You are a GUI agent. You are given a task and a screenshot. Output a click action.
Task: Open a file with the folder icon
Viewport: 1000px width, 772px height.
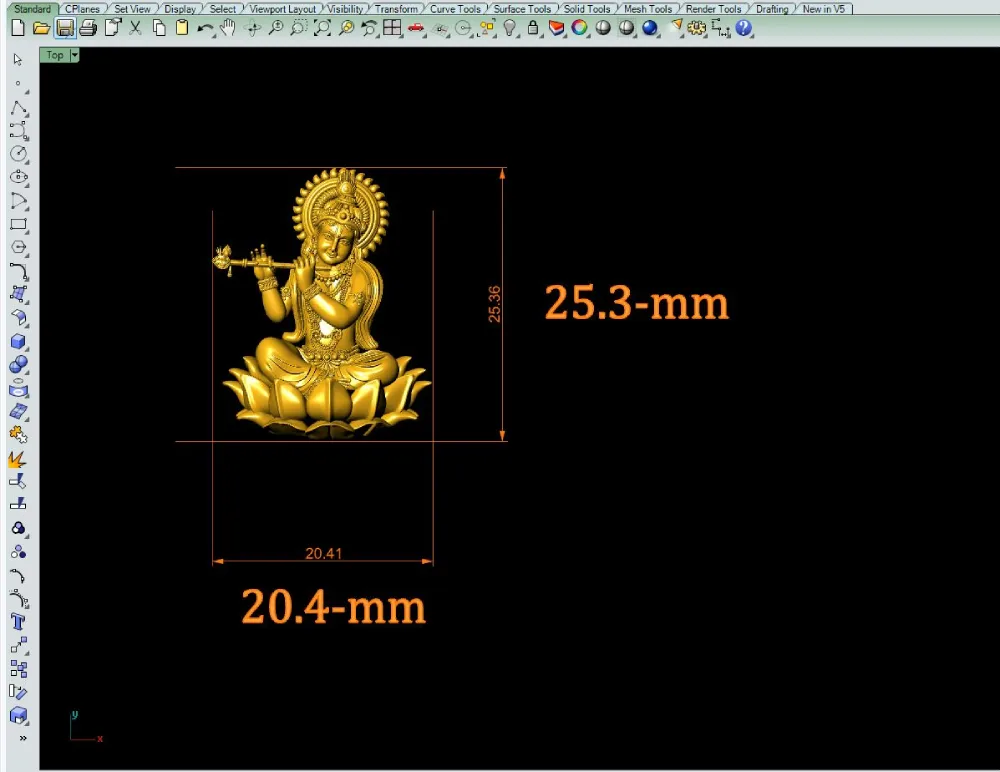pyautogui.click(x=41, y=28)
